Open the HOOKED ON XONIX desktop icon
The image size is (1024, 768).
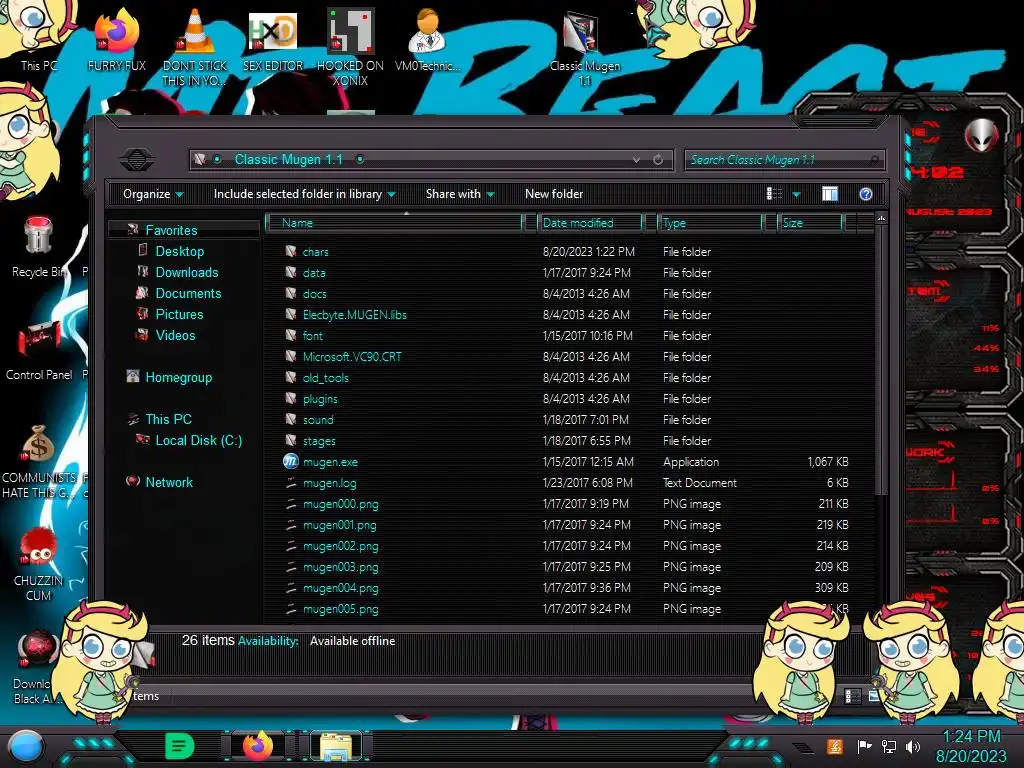[x=350, y=46]
